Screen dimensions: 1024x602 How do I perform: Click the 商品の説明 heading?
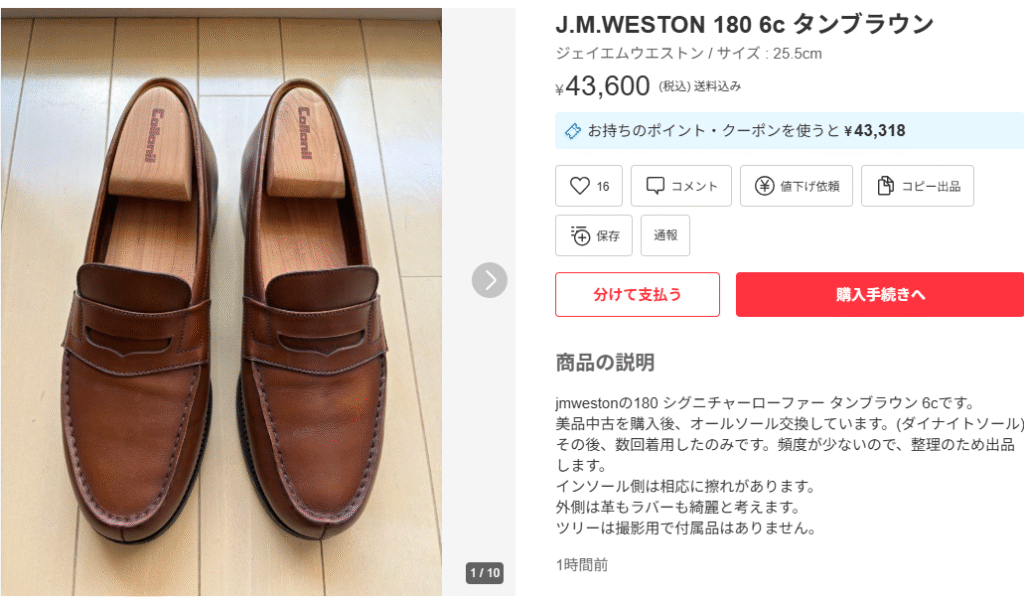[x=605, y=362]
